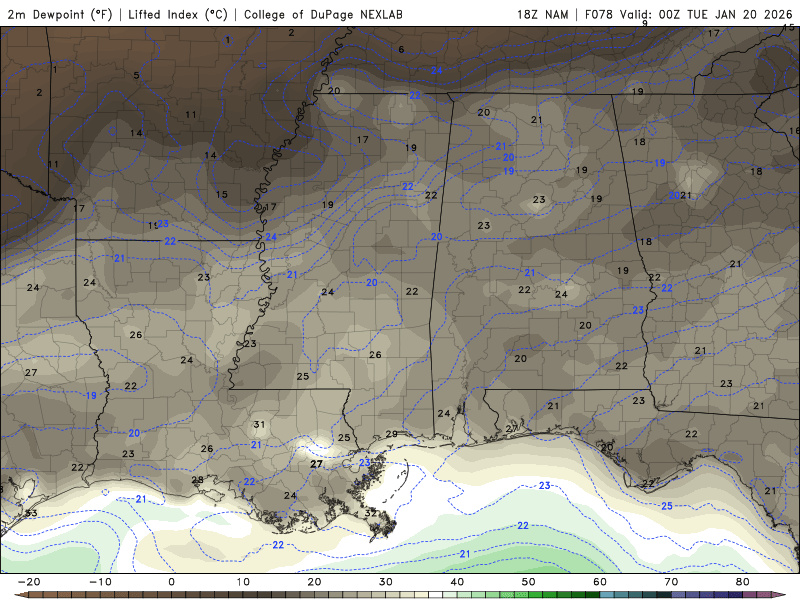Click the 'College of DuPage NEXLAB' header text

click(323, 14)
